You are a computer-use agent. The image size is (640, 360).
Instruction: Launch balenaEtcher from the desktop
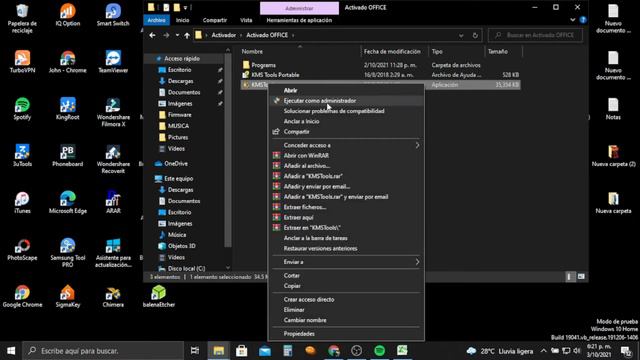159,296
